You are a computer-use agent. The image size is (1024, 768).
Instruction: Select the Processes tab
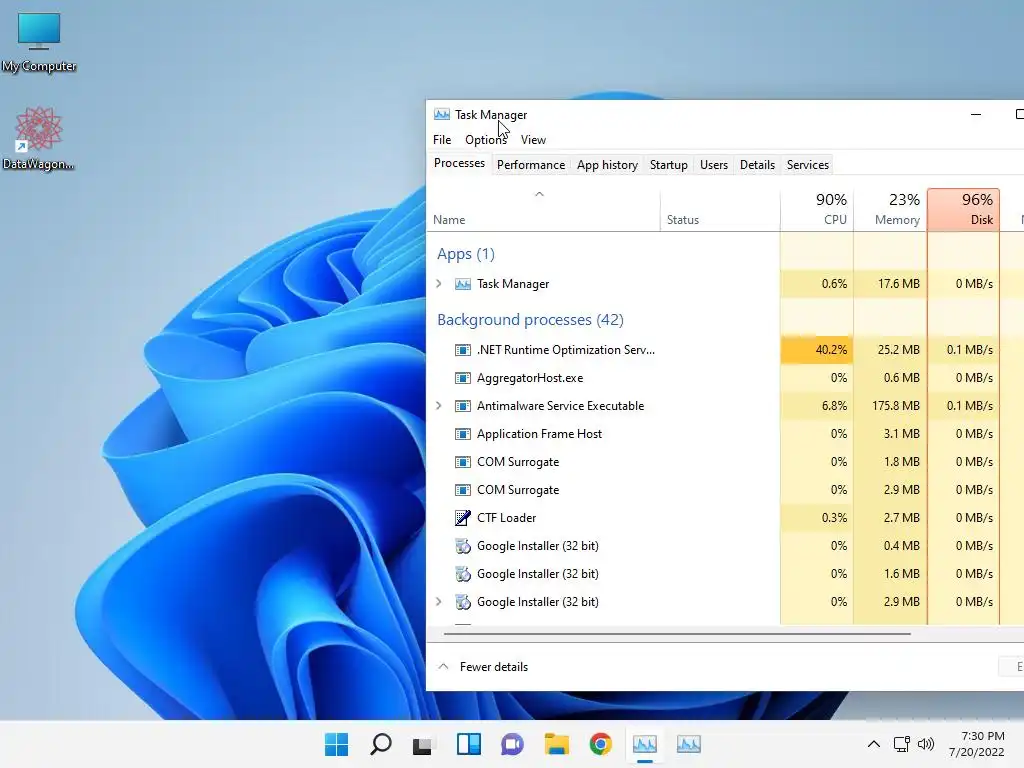click(459, 163)
